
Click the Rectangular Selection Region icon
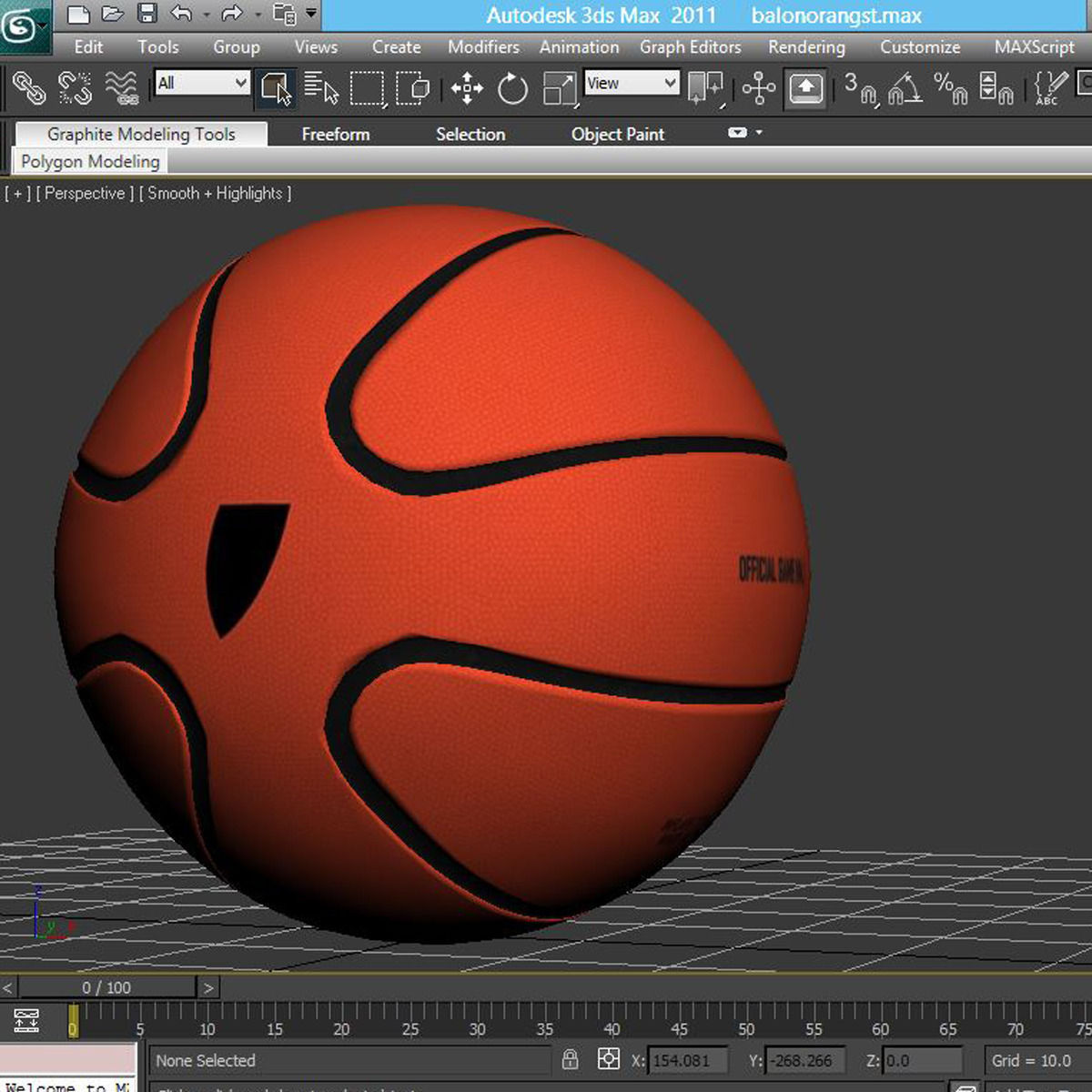[367, 87]
